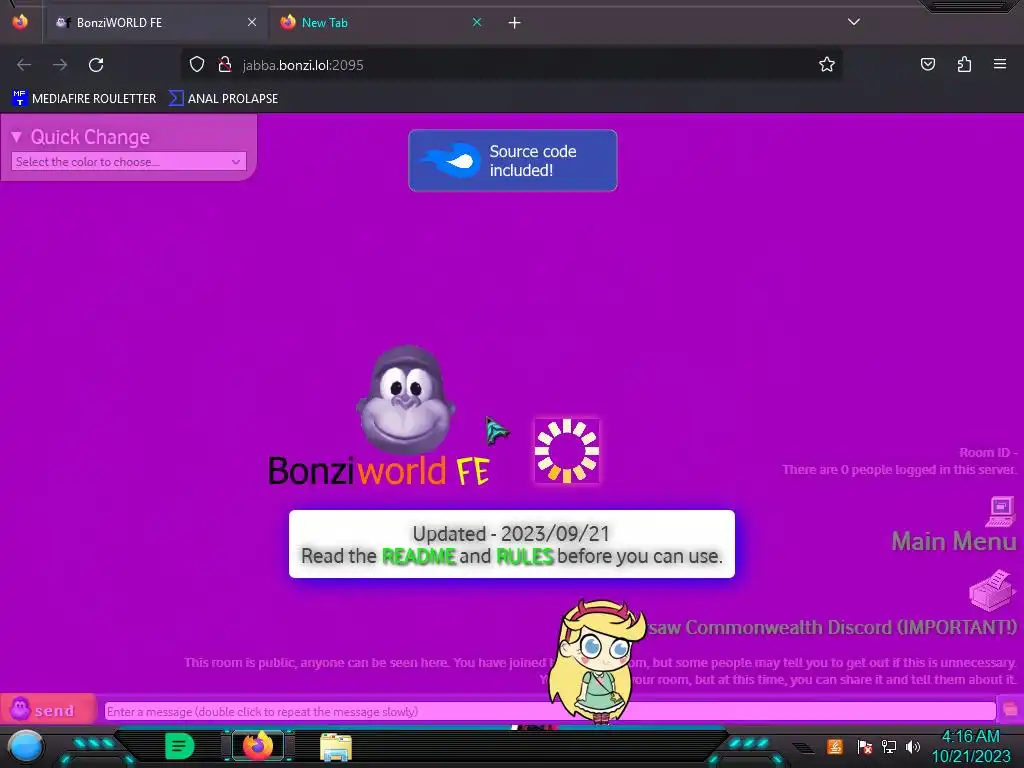
Task: Click the Main Menu computer icon
Action: coord(1000,511)
